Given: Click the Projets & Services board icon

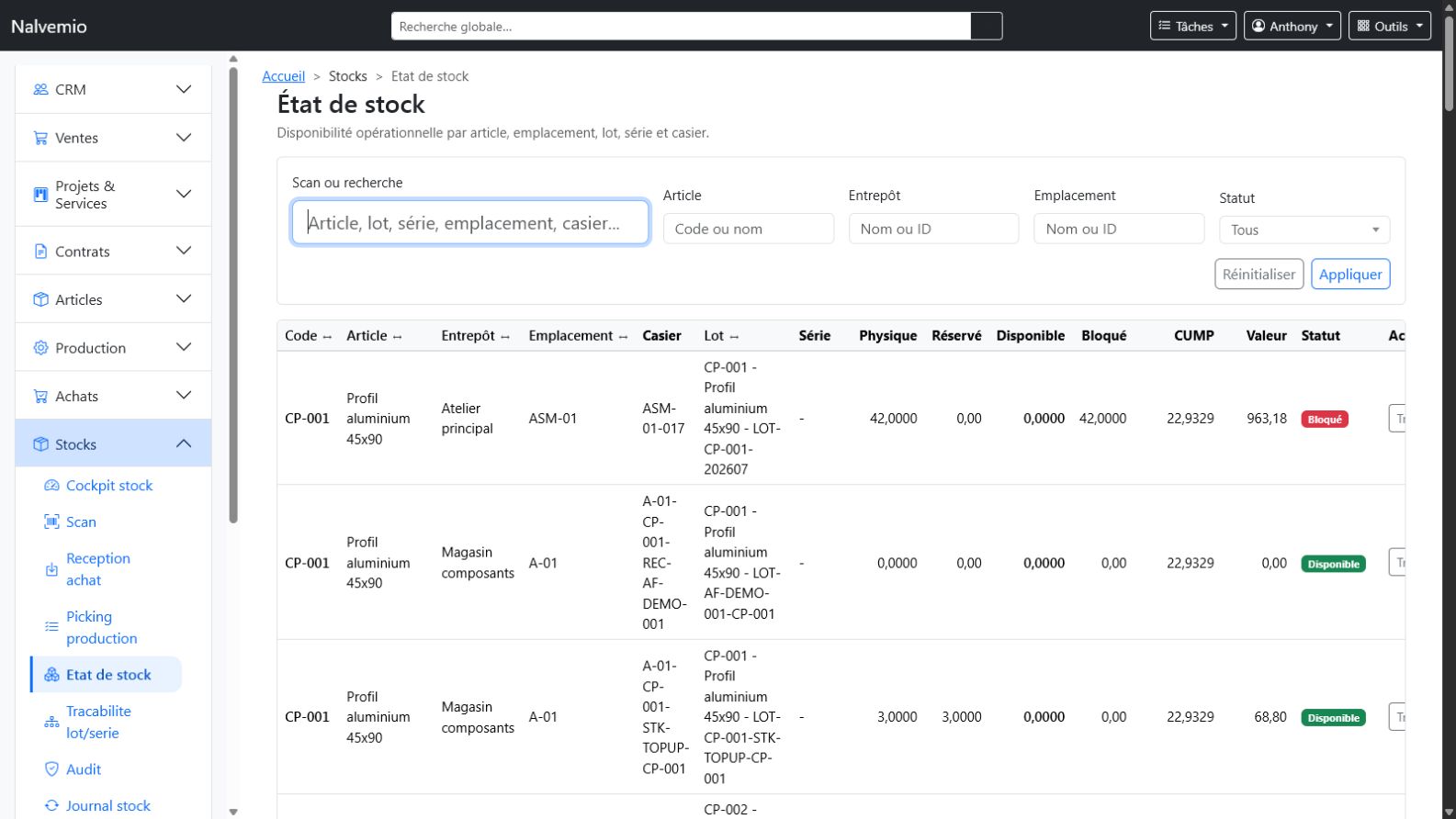Looking at the screenshot, I should (40, 195).
